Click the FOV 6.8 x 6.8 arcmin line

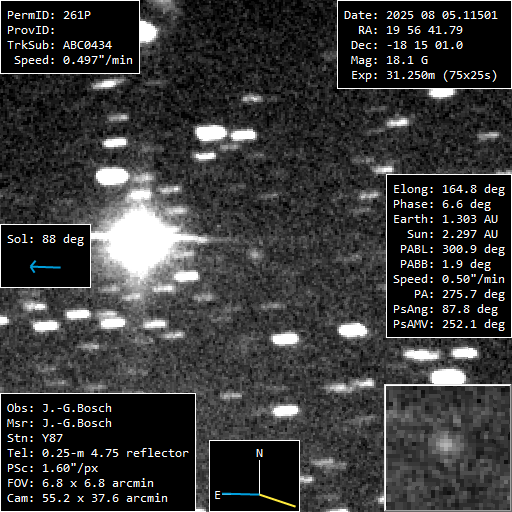(80, 483)
